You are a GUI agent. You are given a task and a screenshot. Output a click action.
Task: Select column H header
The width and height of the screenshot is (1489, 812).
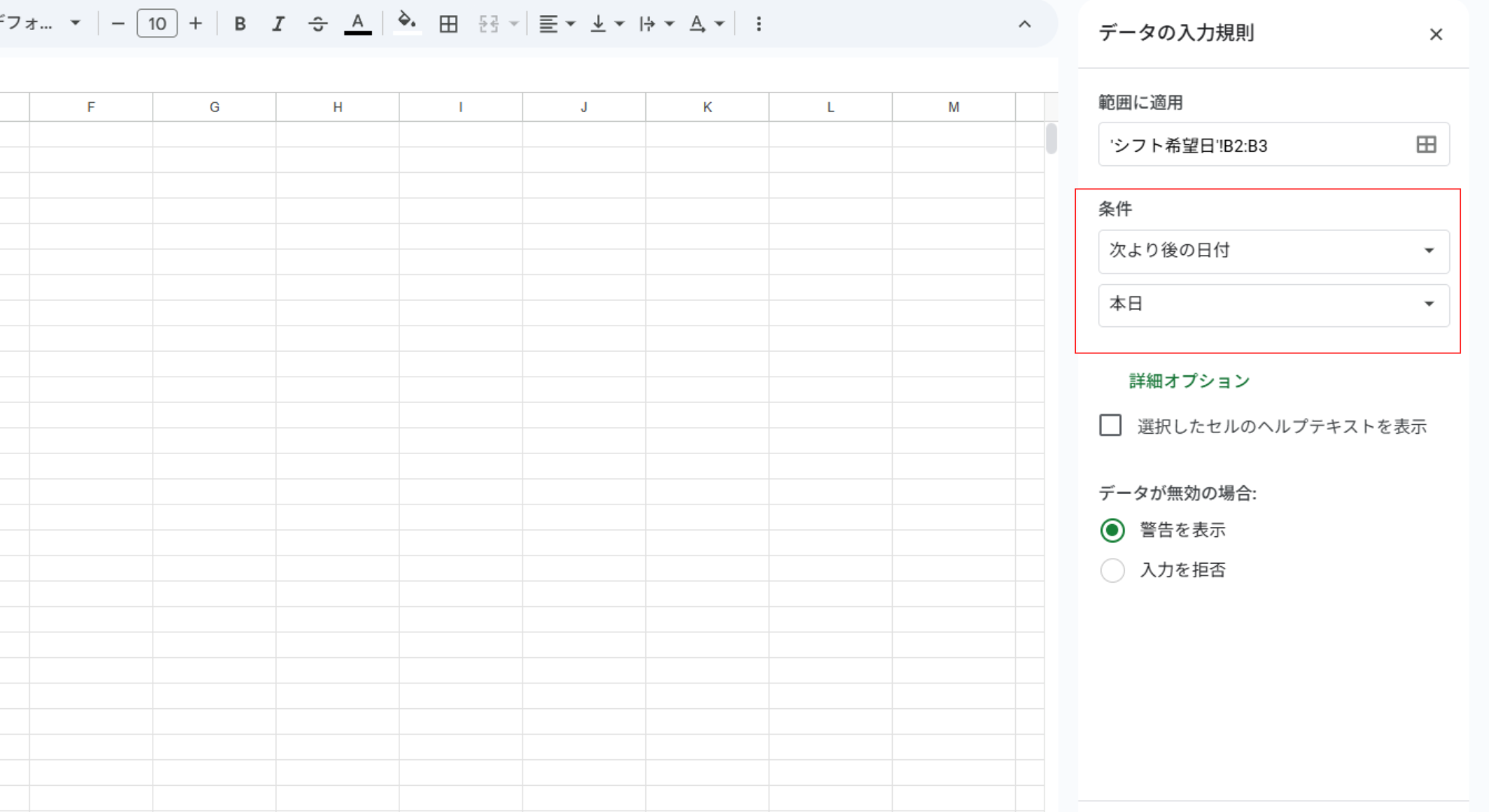tap(338, 107)
